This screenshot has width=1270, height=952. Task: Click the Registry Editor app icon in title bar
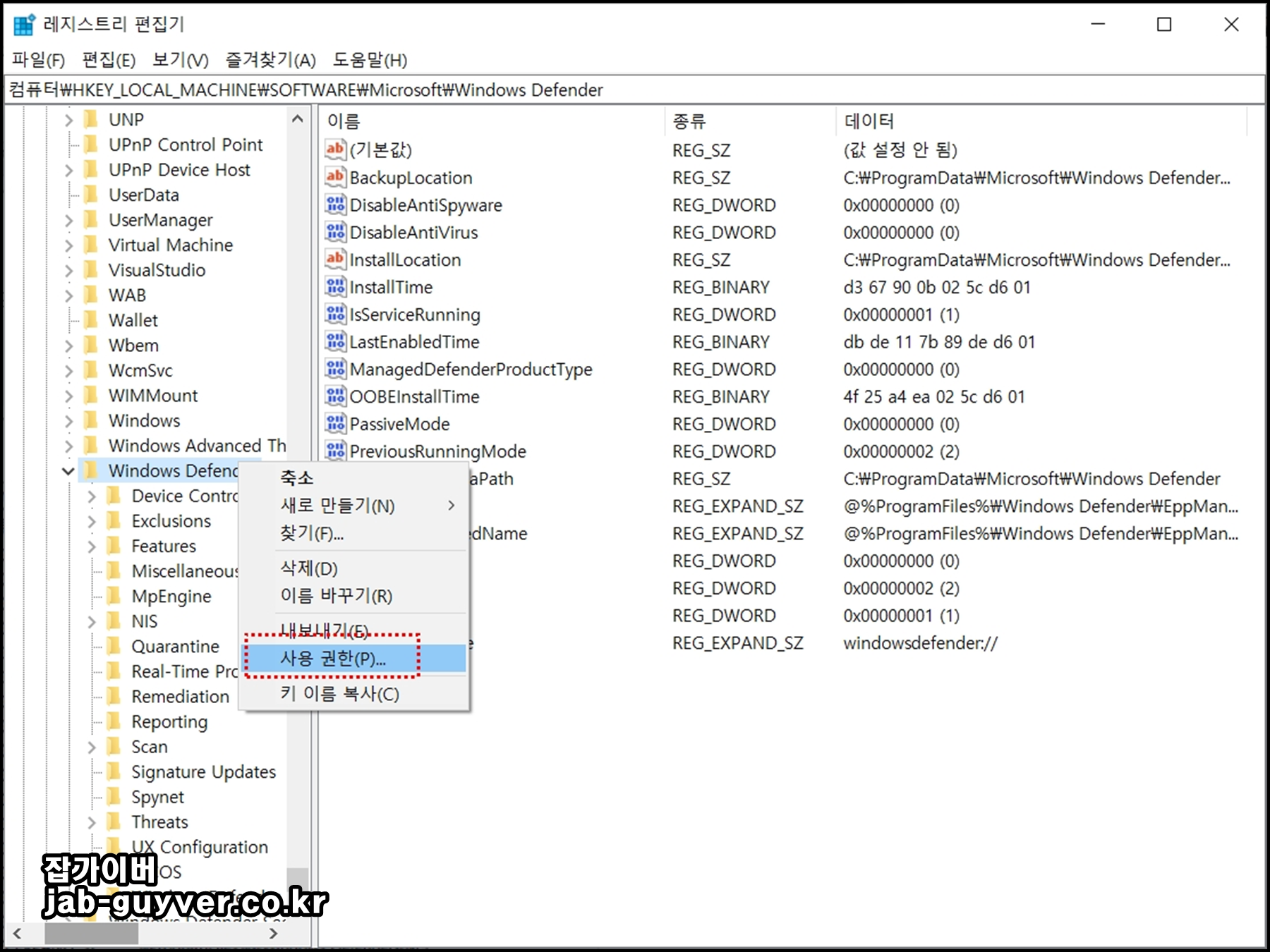[24, 25]
